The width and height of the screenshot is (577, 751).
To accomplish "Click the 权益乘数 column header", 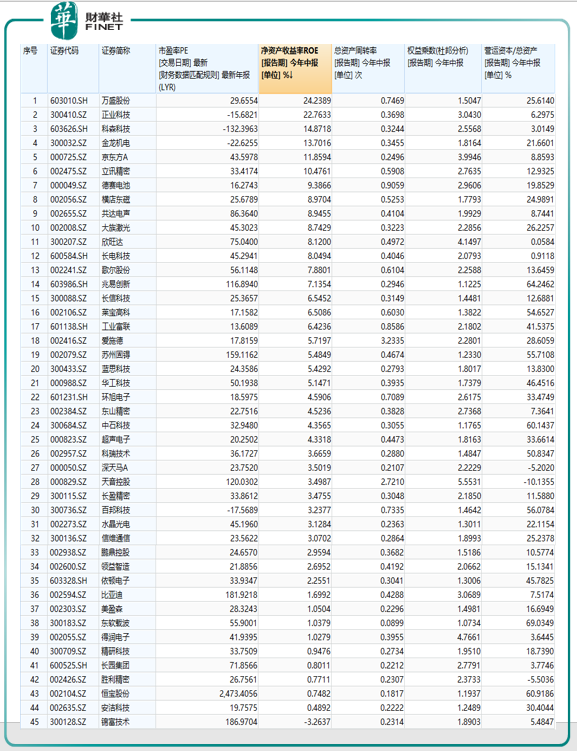I will click(443, 69).
